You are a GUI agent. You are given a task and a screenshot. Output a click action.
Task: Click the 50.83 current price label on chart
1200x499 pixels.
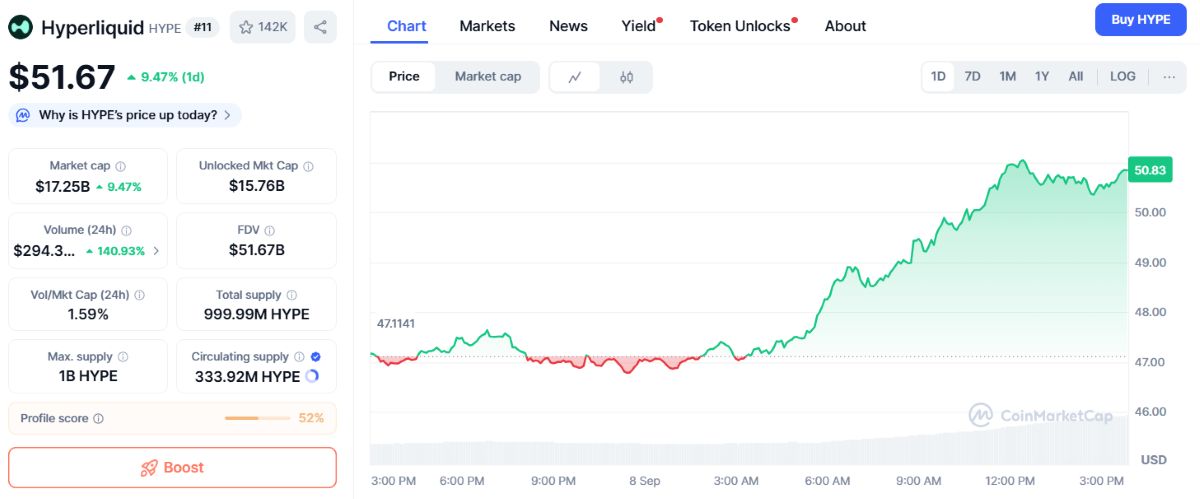click(1151, 170)
